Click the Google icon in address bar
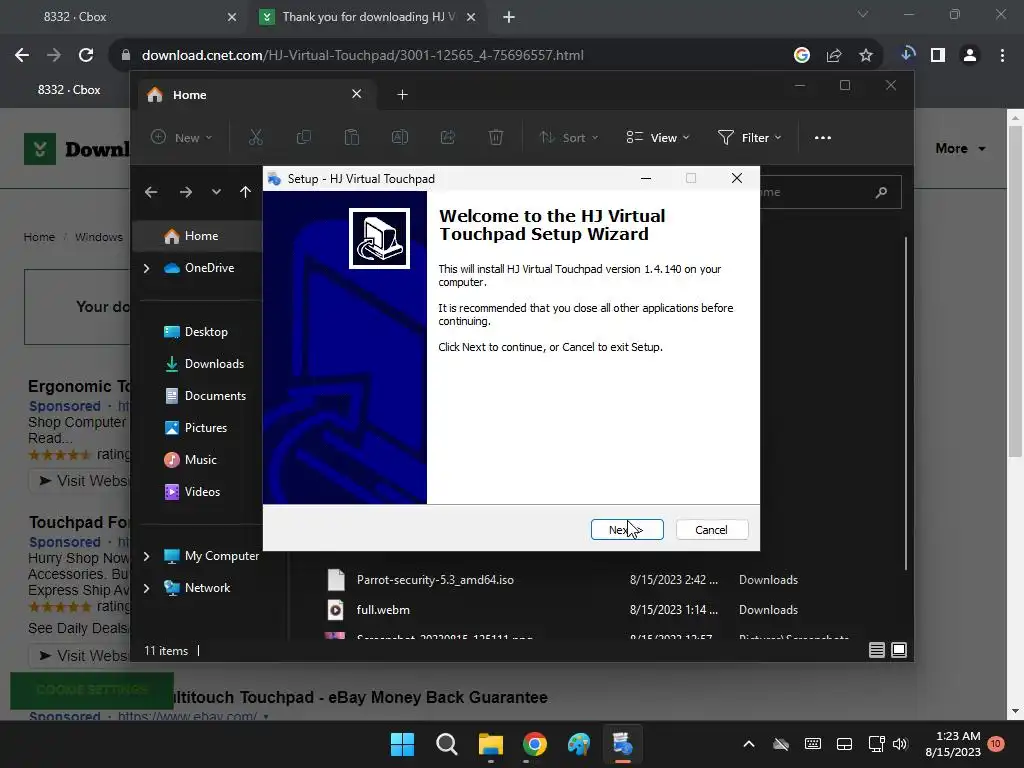 pos(802,56)
